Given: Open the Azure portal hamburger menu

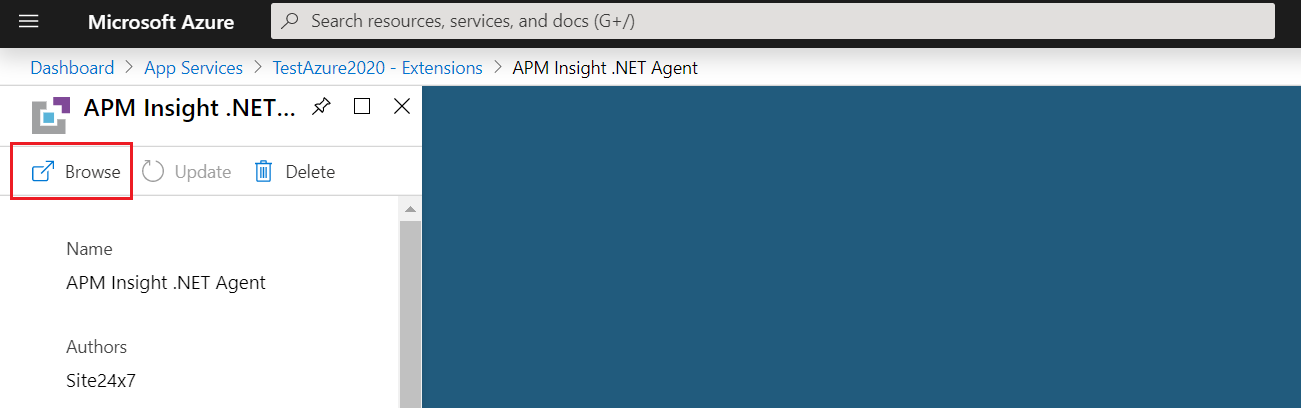Looking at the screenshot, I should pyautogui.click(x=28, y=21).
